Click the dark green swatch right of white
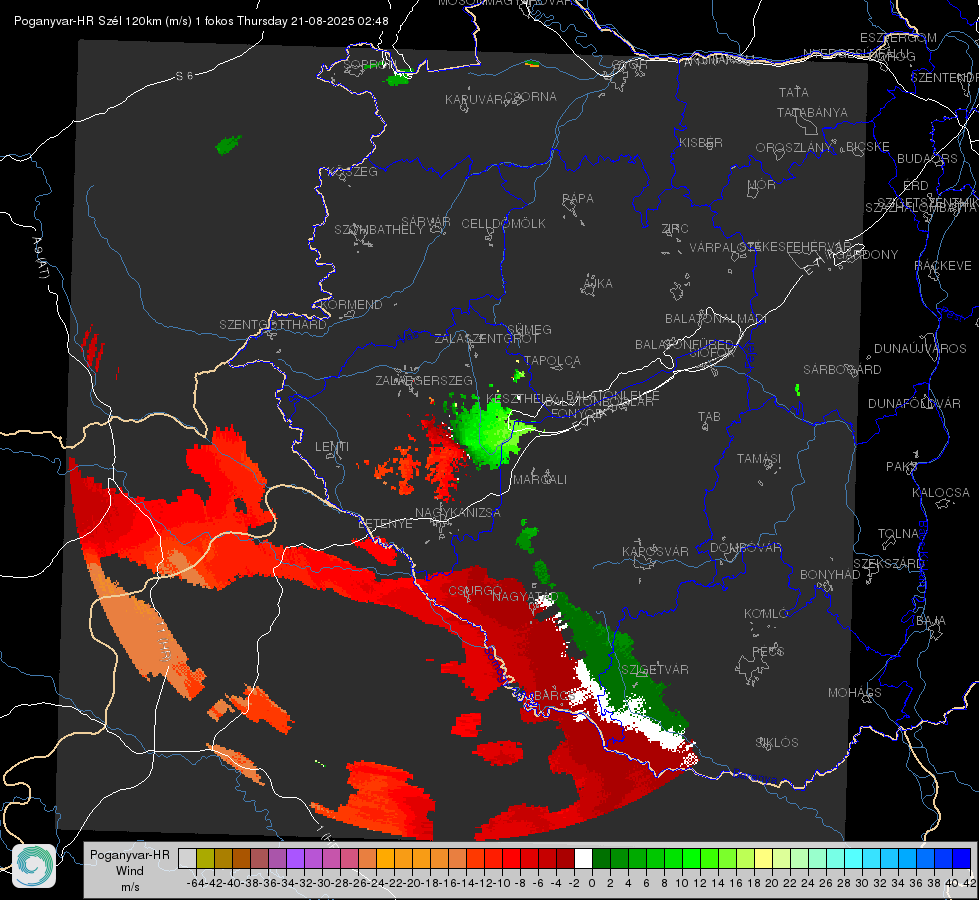Screen dimensions: 979x900 (601, 858)
